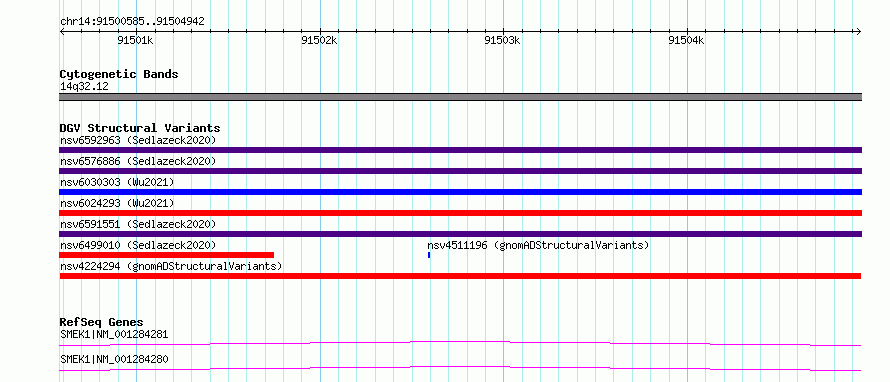The height and width of the screenshot is (382, 890).
Task: Click the 91504k ruler tick label
Action: click(x=687, y=40)
